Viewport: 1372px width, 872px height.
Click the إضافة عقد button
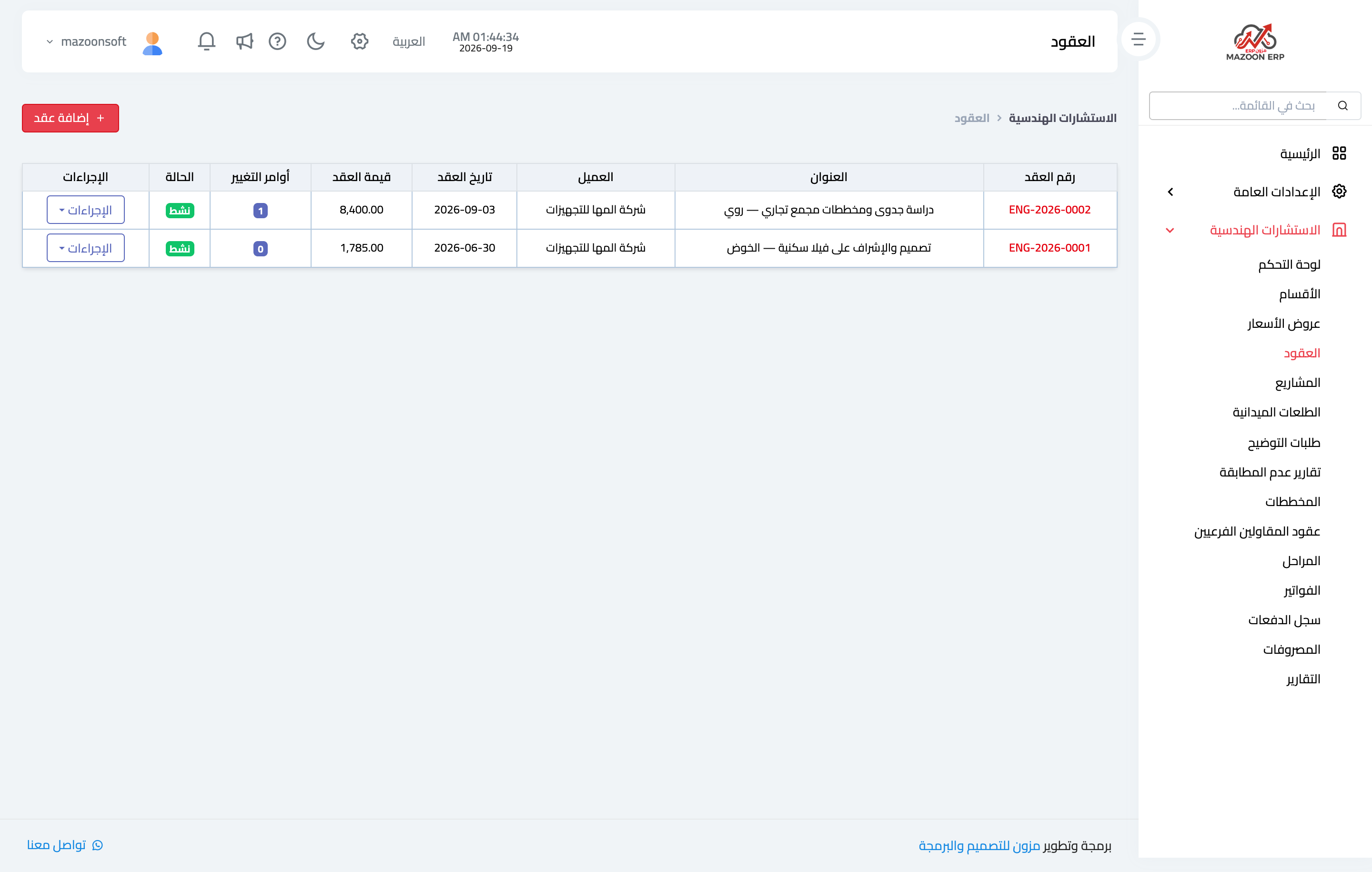(70, 118)
